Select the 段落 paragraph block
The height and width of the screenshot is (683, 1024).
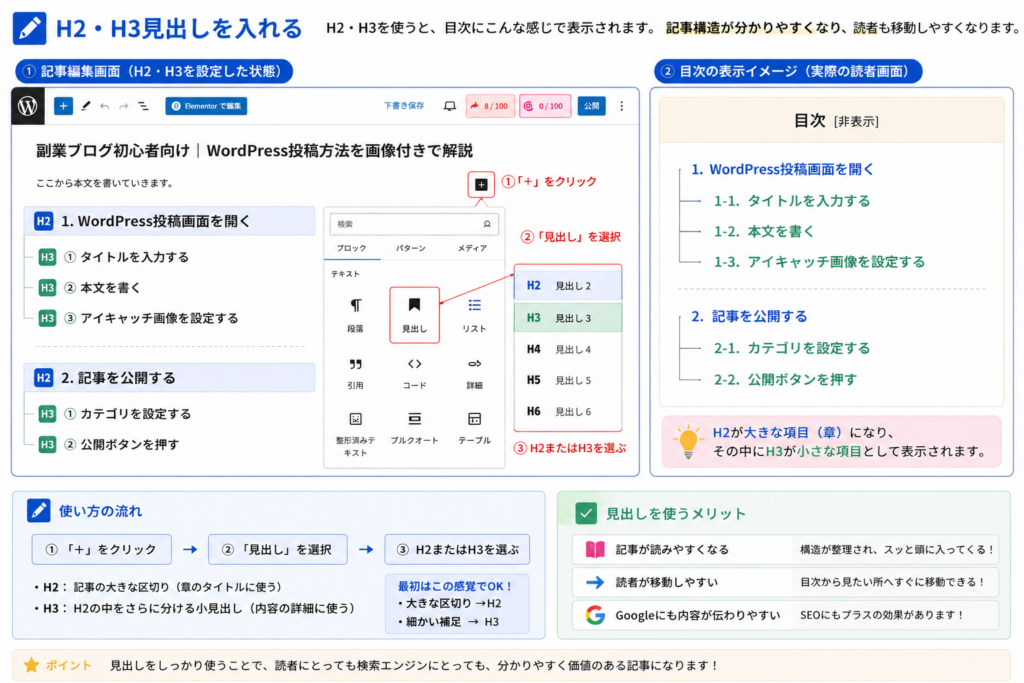(x=355, y=315)
